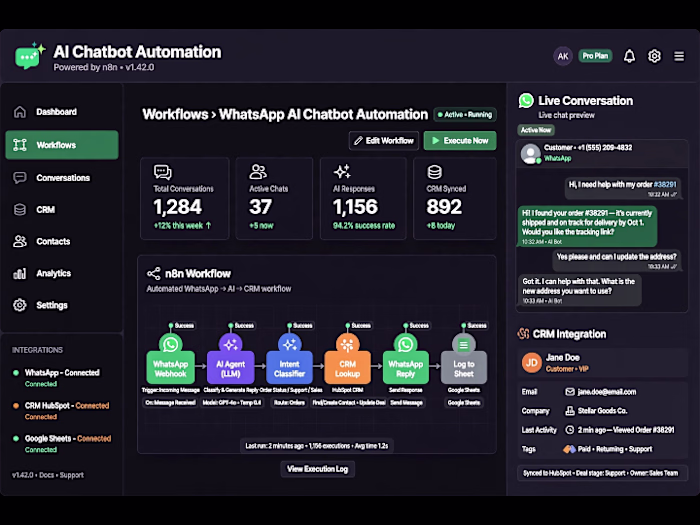Click CRM Synced database icon
The height and width of the screenshot is (525, 700).
434,172
